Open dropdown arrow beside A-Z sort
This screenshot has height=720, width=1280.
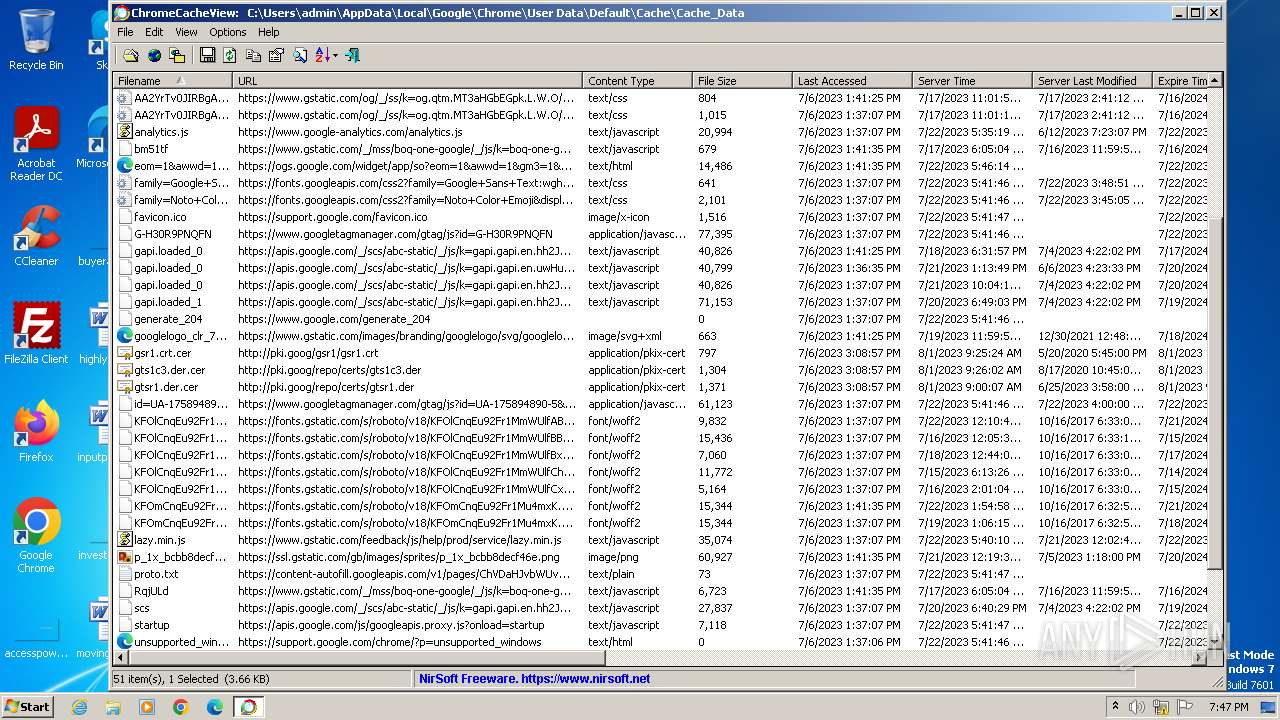[335, 56]
